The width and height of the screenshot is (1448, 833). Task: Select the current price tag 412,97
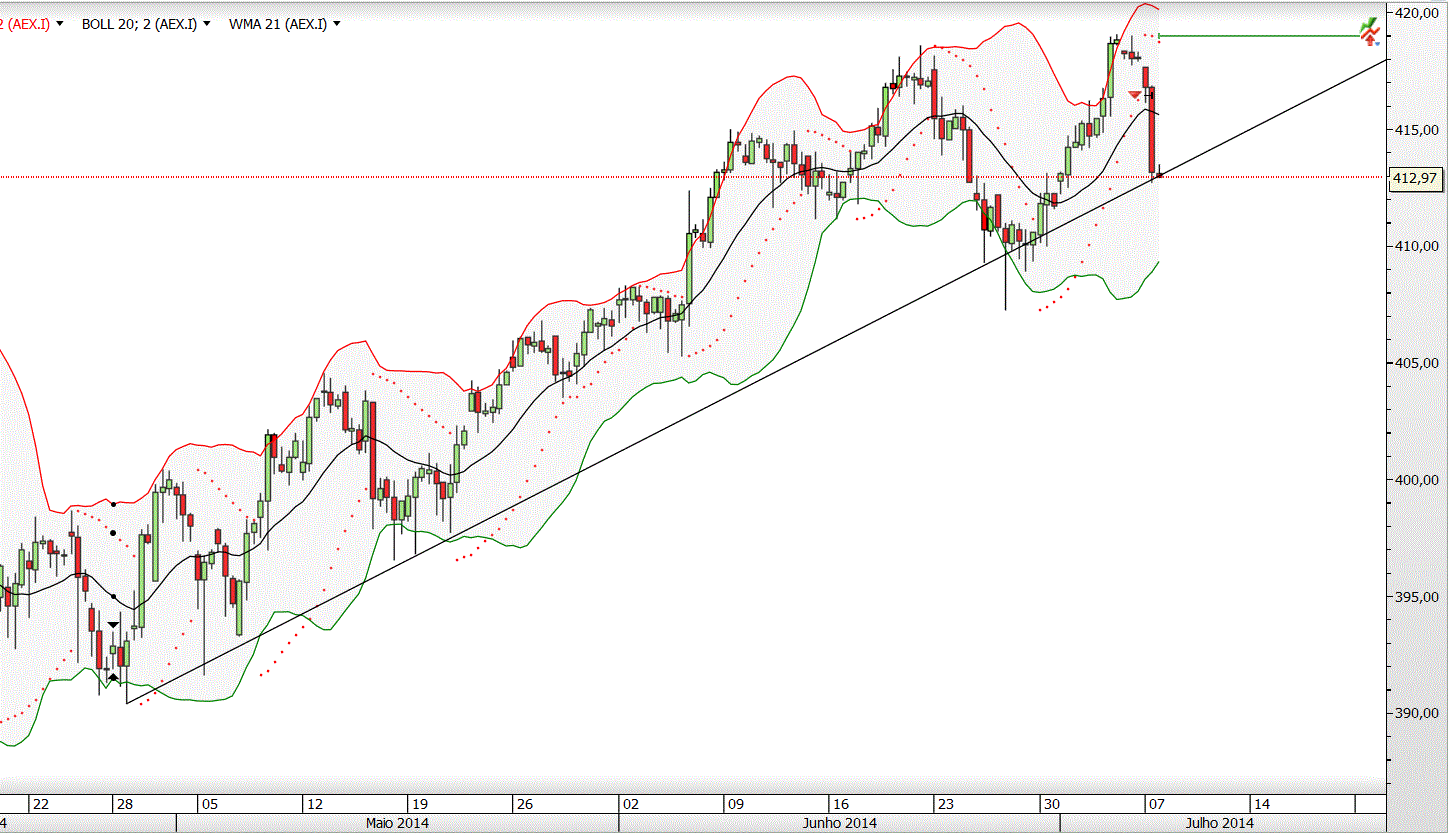(1415, 178)
